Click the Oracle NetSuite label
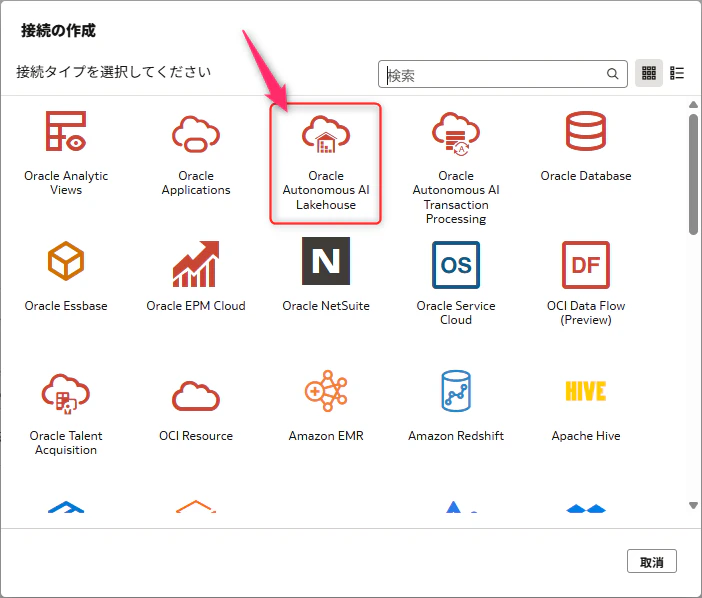The image size is (702, 598). tap(326, 306)
